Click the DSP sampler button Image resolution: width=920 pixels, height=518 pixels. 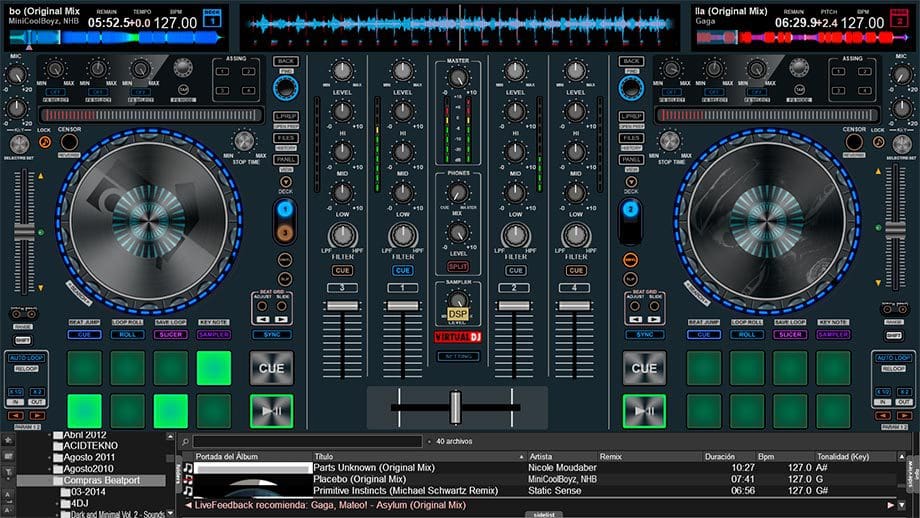[x=458, y=314]
